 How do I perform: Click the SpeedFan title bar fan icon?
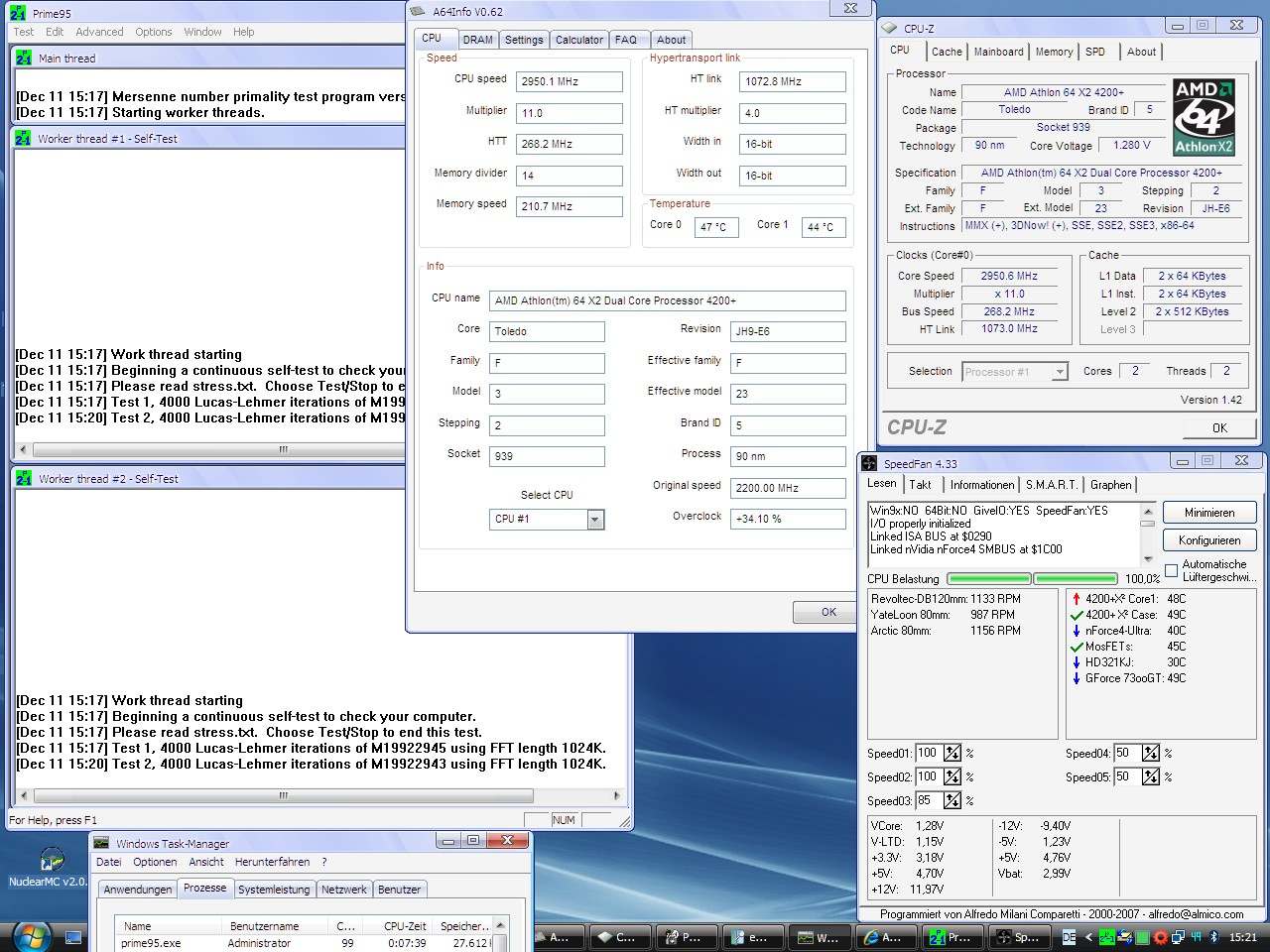click(870, 463)
